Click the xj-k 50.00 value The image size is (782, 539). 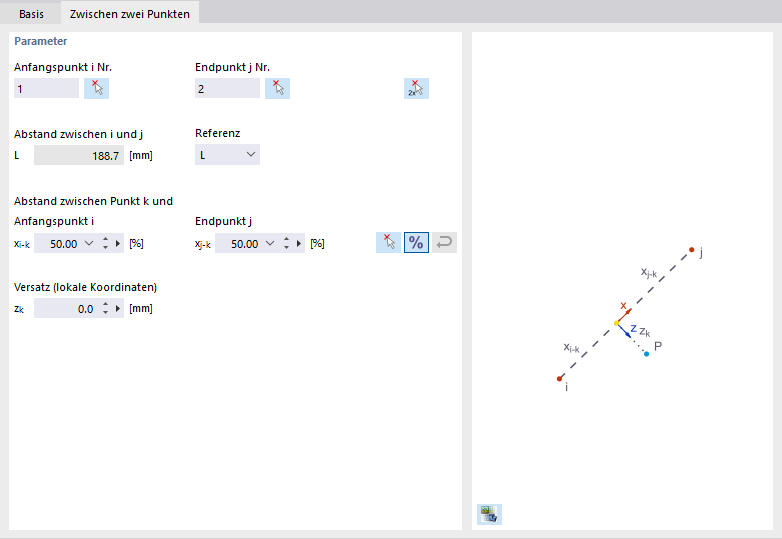click(x=244, y=244)
